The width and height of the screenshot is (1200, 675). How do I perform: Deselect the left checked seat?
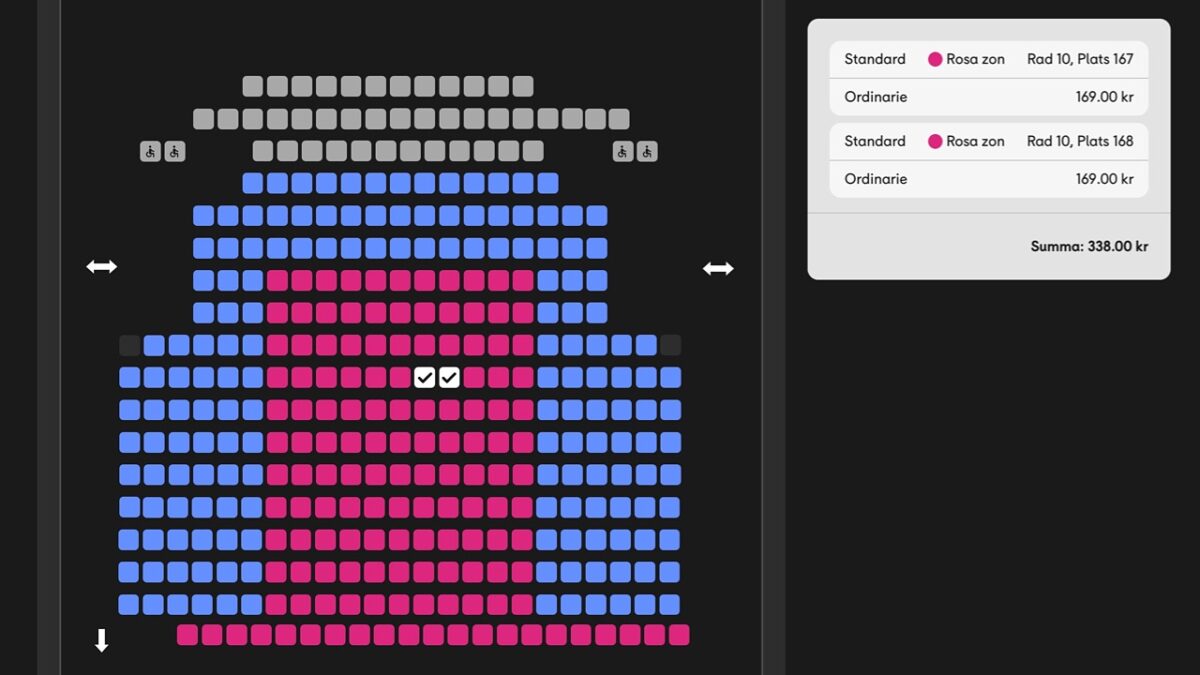(x=425, y=377)
